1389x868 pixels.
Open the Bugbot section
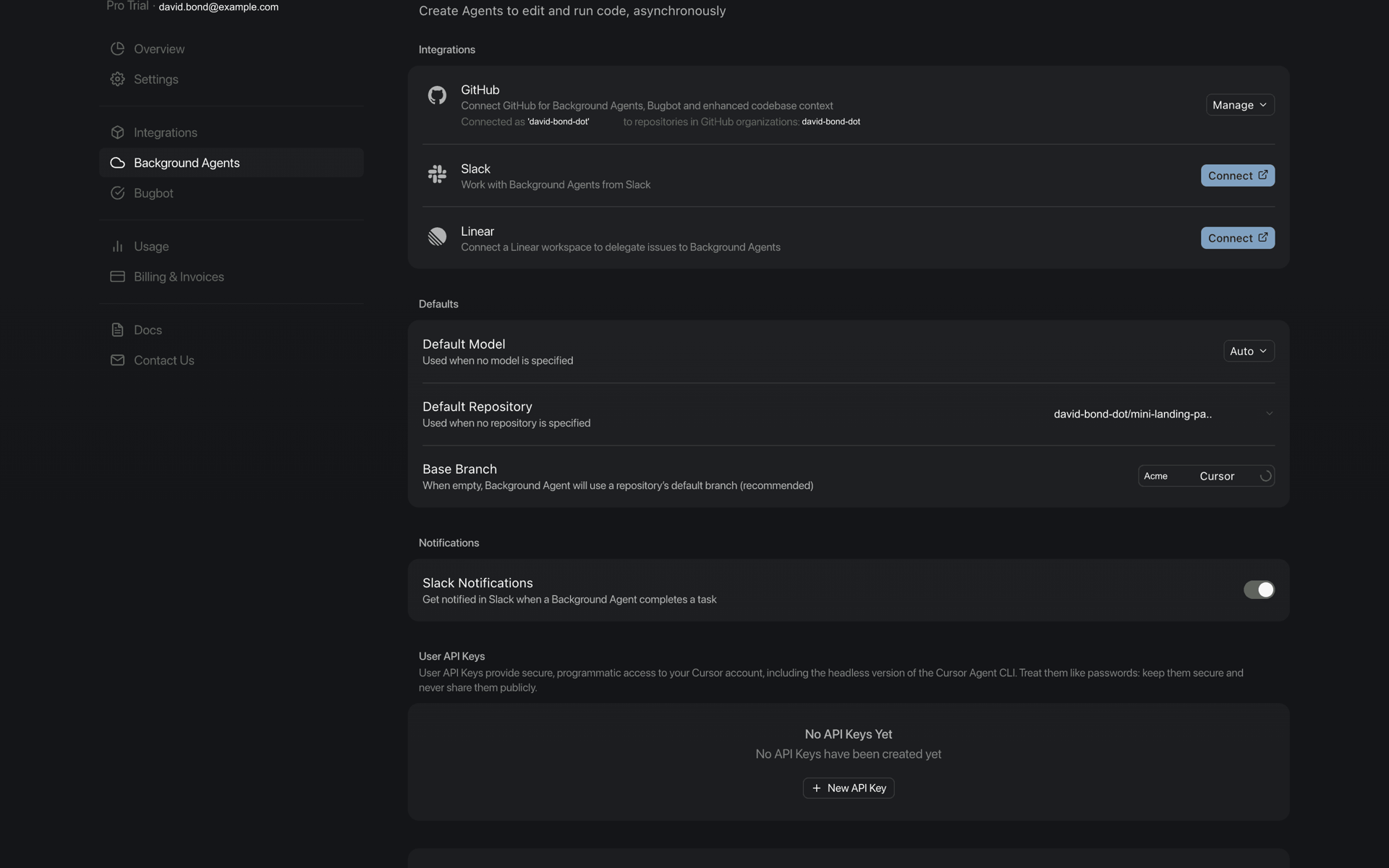[231, 193]
